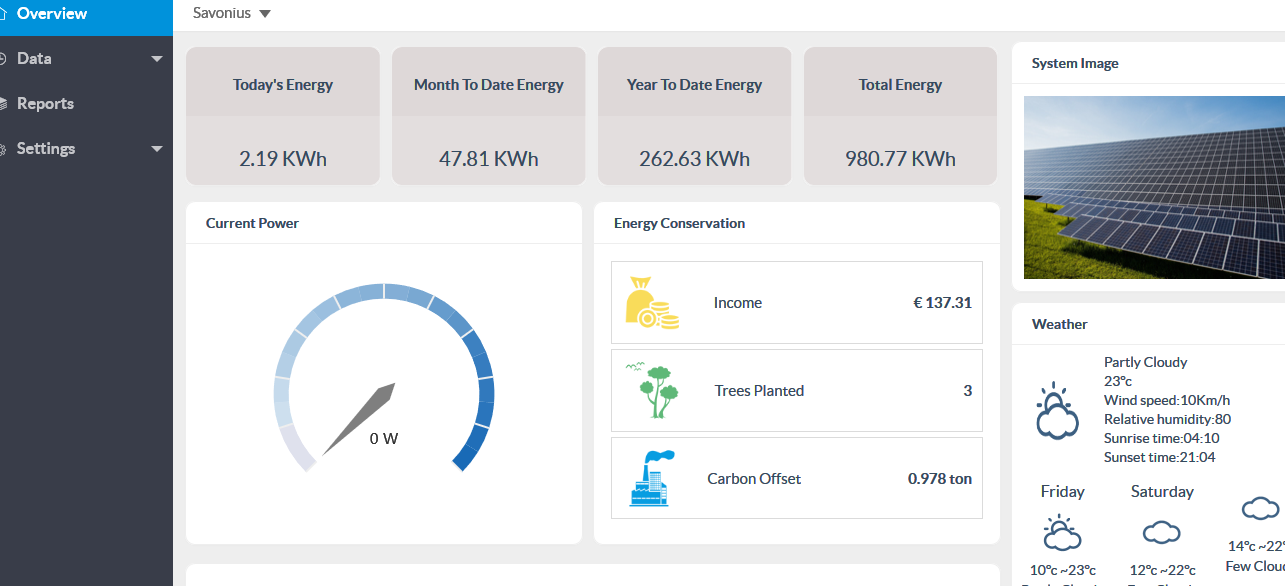This screenshot has width=1285, height=586.
Task: Click the 12°c ~22°c Saturday temperature
Action: tap(1162, 570)
